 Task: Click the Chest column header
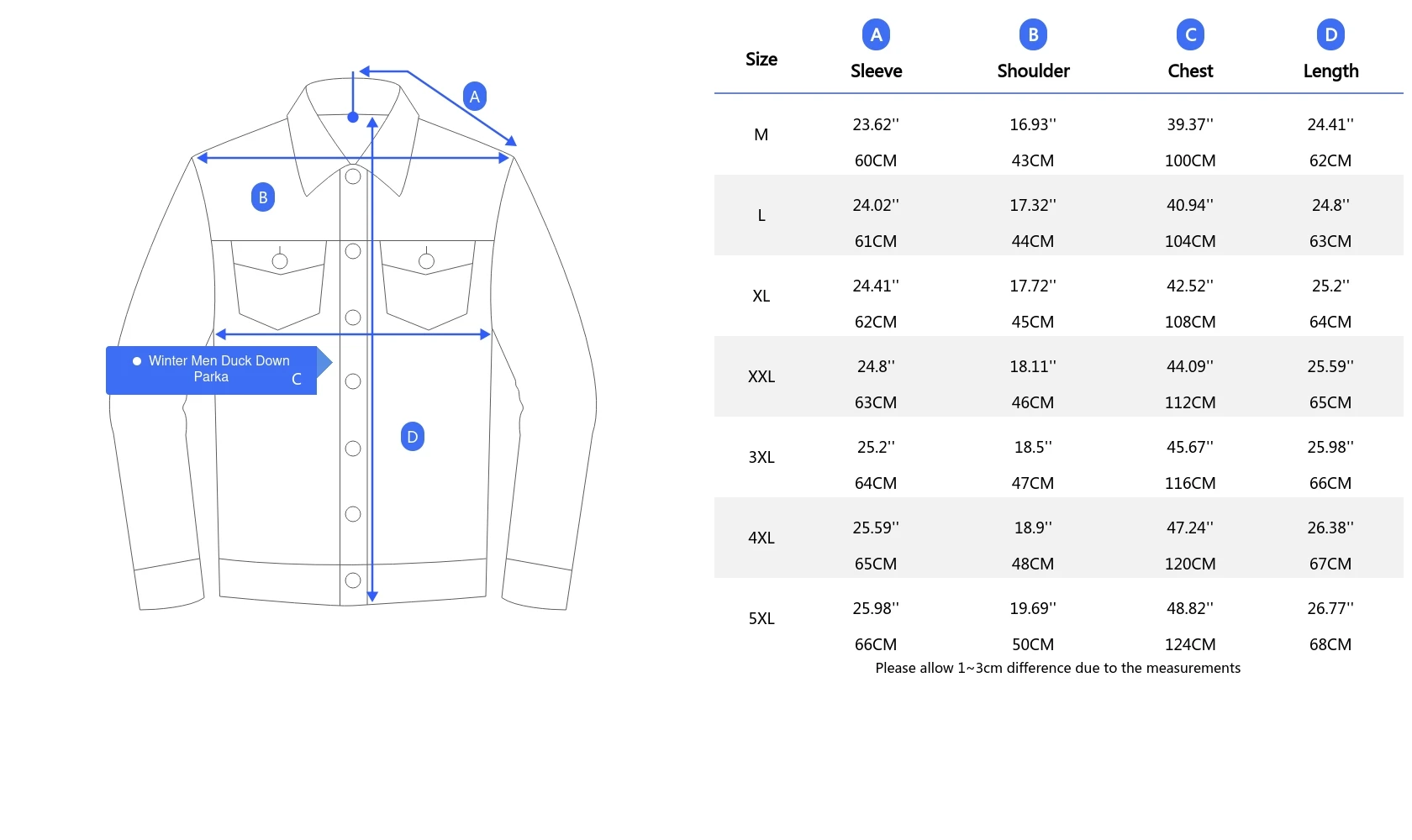click(x=1190, y=71)
